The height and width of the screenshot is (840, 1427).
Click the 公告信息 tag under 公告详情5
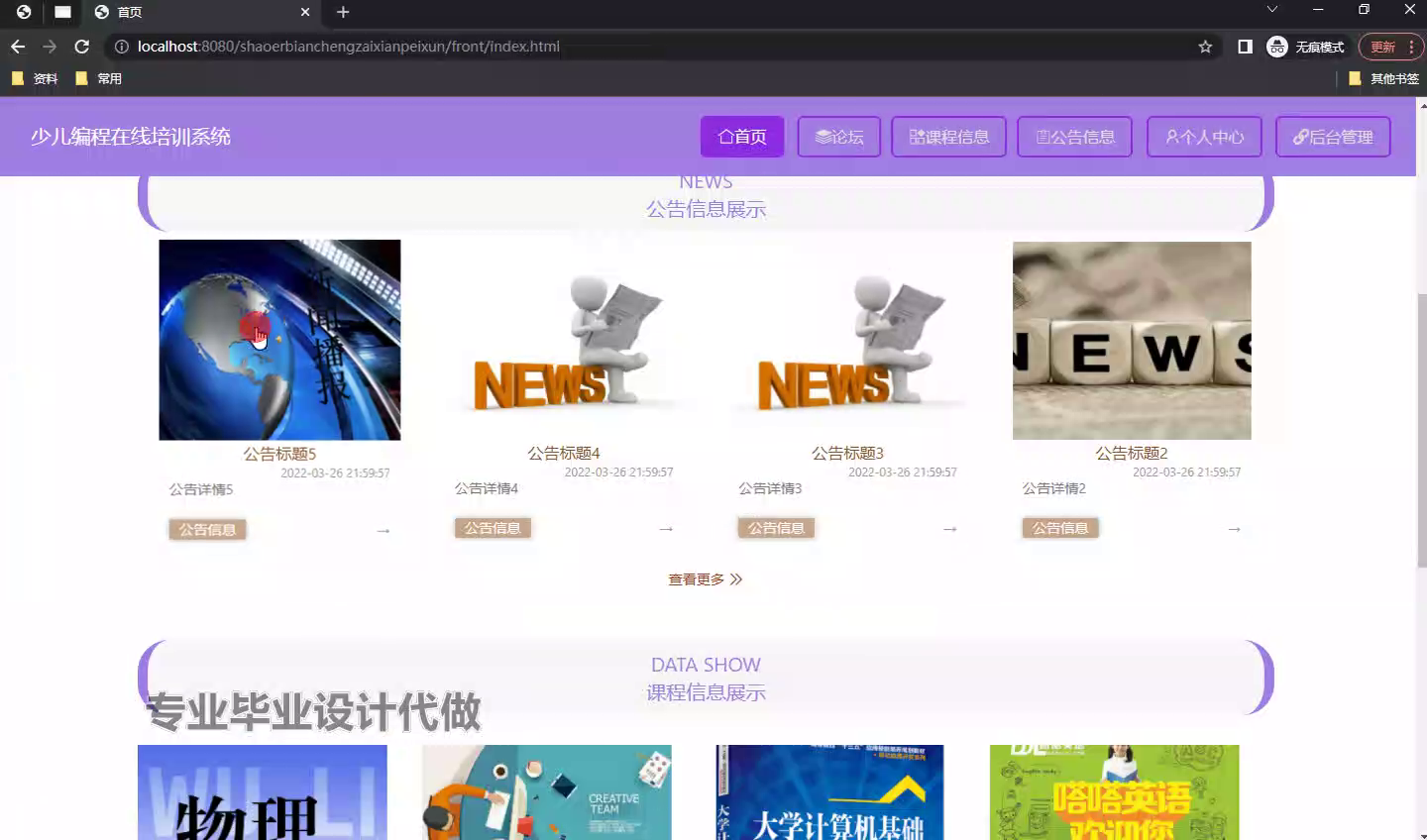pyautogui.click(x=207, y=530)
